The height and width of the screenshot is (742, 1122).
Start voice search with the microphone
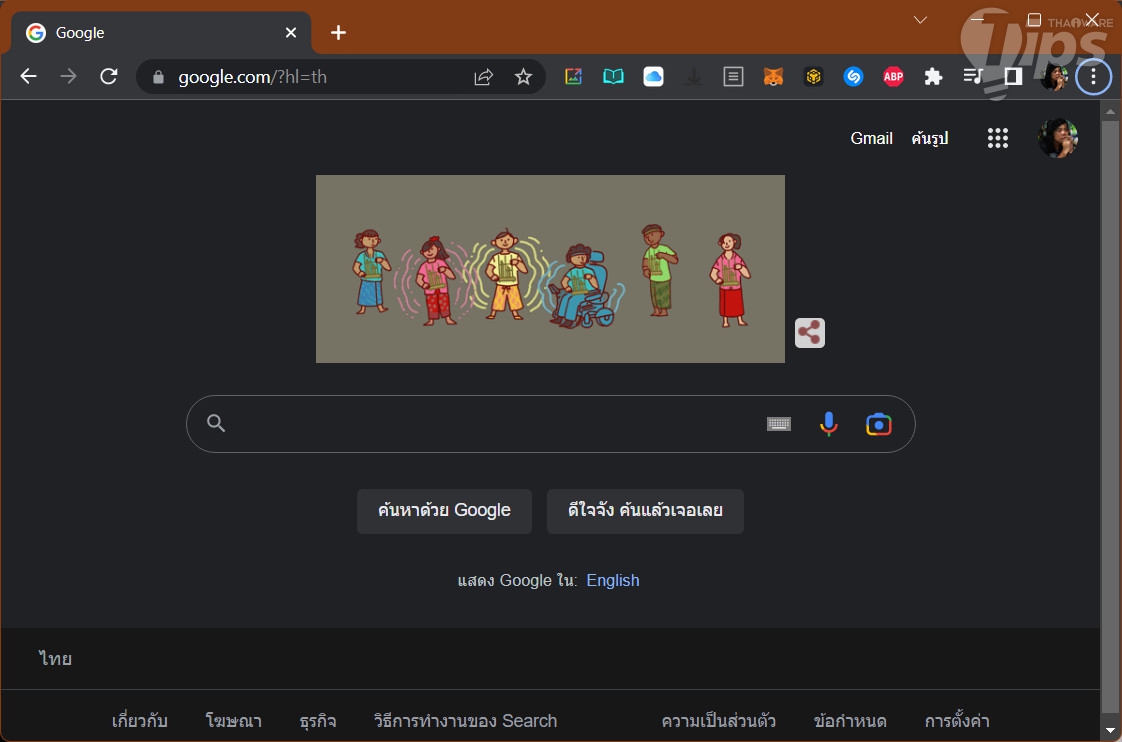(828, 424)
